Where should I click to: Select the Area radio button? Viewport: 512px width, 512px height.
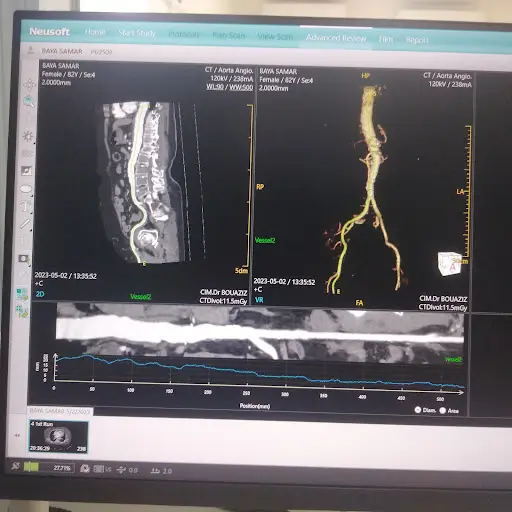[443, 410]
